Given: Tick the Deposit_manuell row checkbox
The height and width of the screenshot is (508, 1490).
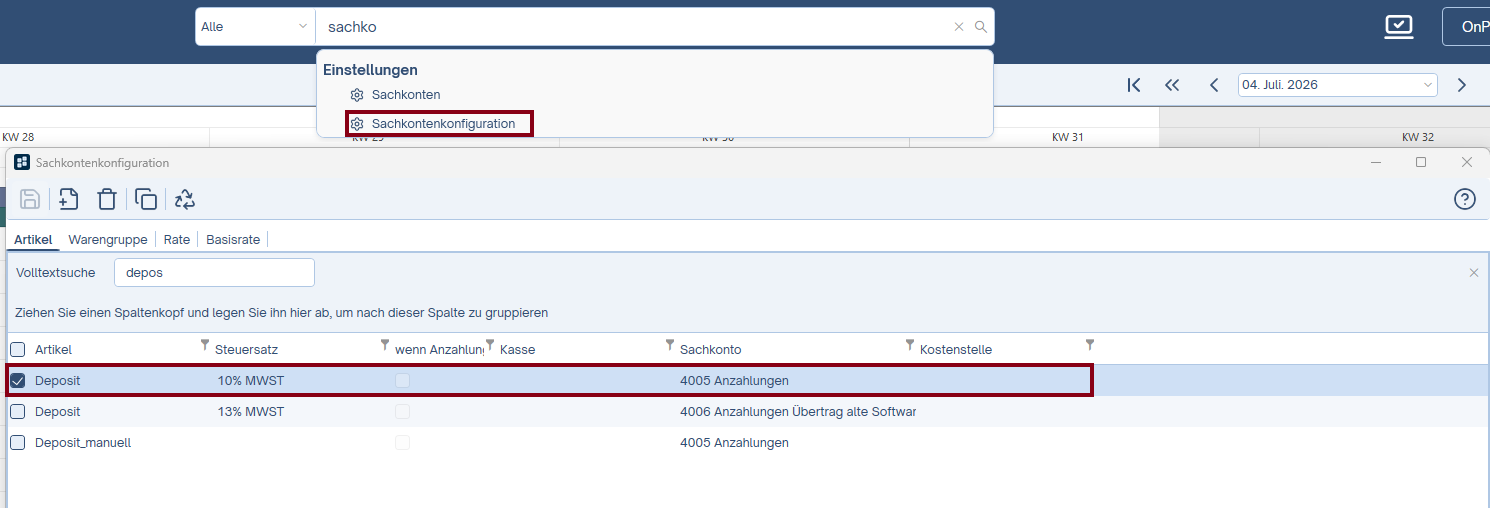Looking at the screenshot, I should click(18, 442).
